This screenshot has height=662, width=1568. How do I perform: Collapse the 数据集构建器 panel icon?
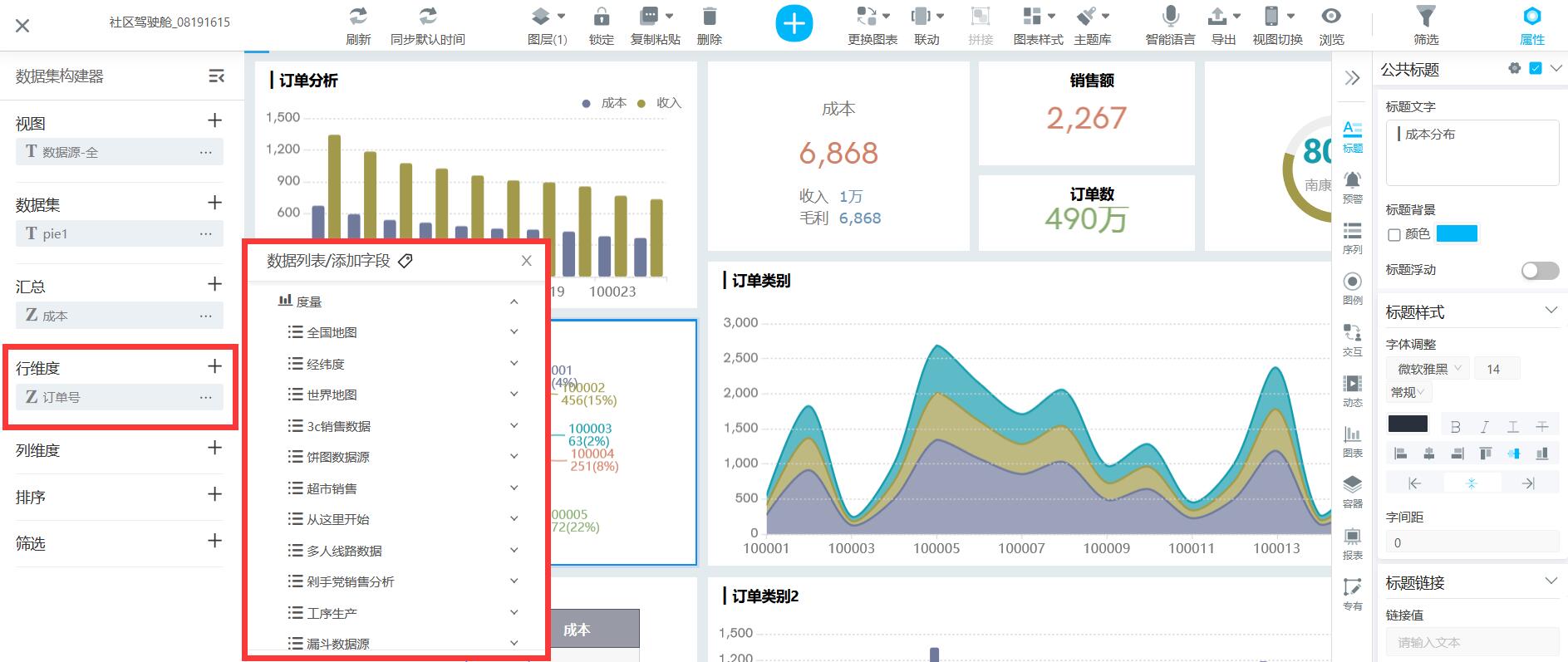[x=216, y=76]
